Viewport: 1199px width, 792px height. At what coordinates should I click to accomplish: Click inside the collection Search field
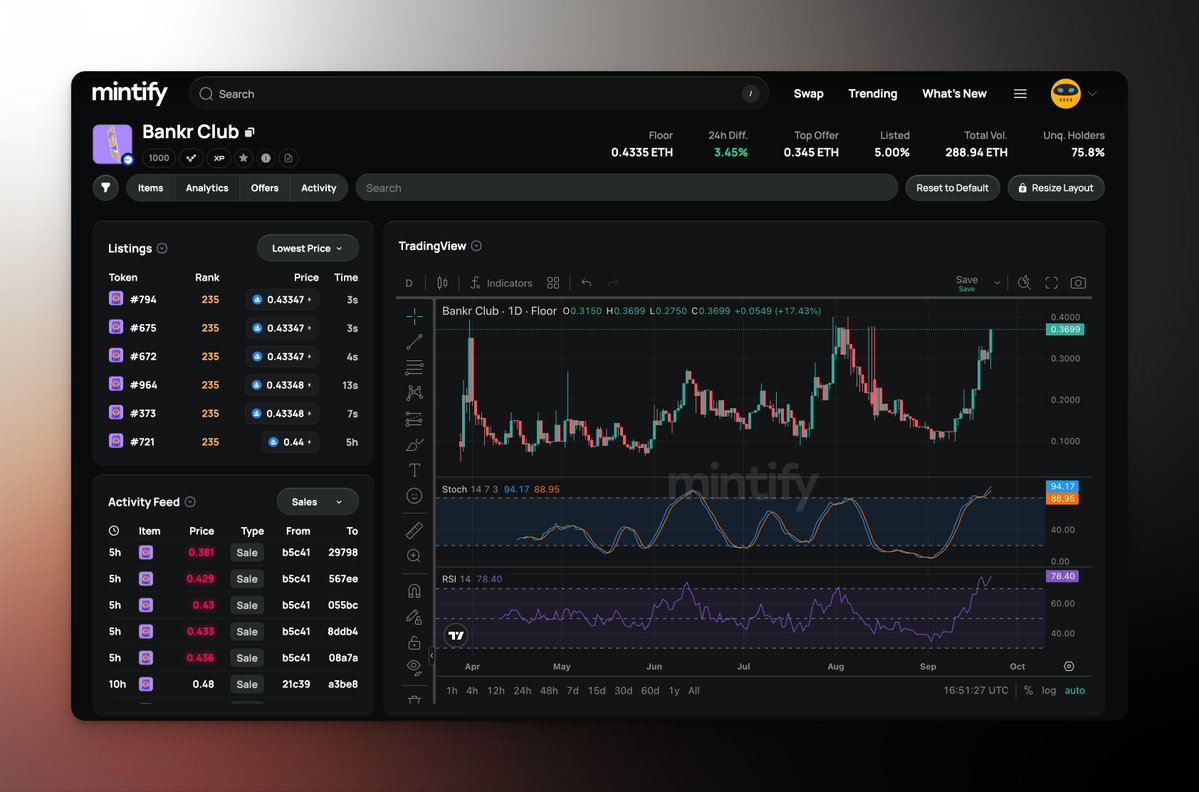click(627, 187)
